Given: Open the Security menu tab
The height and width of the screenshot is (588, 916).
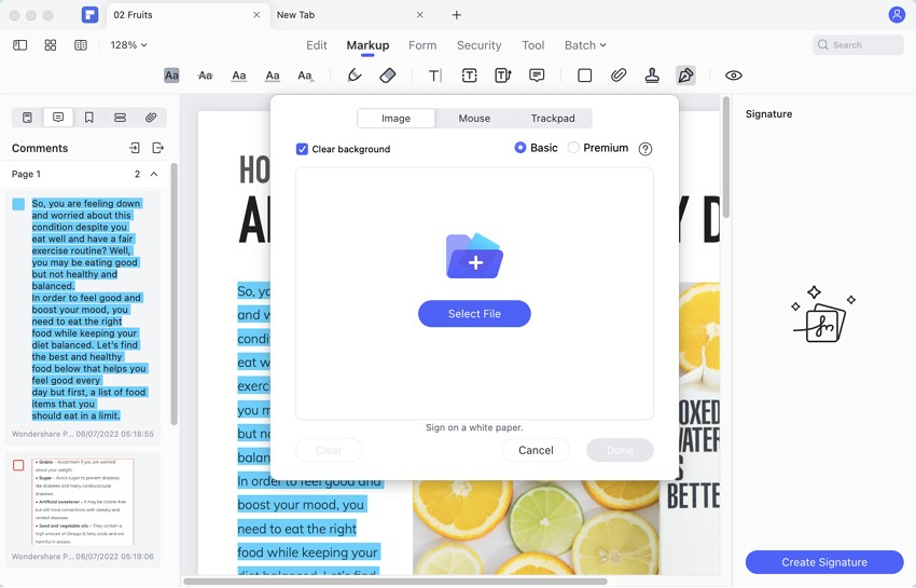Looking at the screenshot, I should coord(479,45).
